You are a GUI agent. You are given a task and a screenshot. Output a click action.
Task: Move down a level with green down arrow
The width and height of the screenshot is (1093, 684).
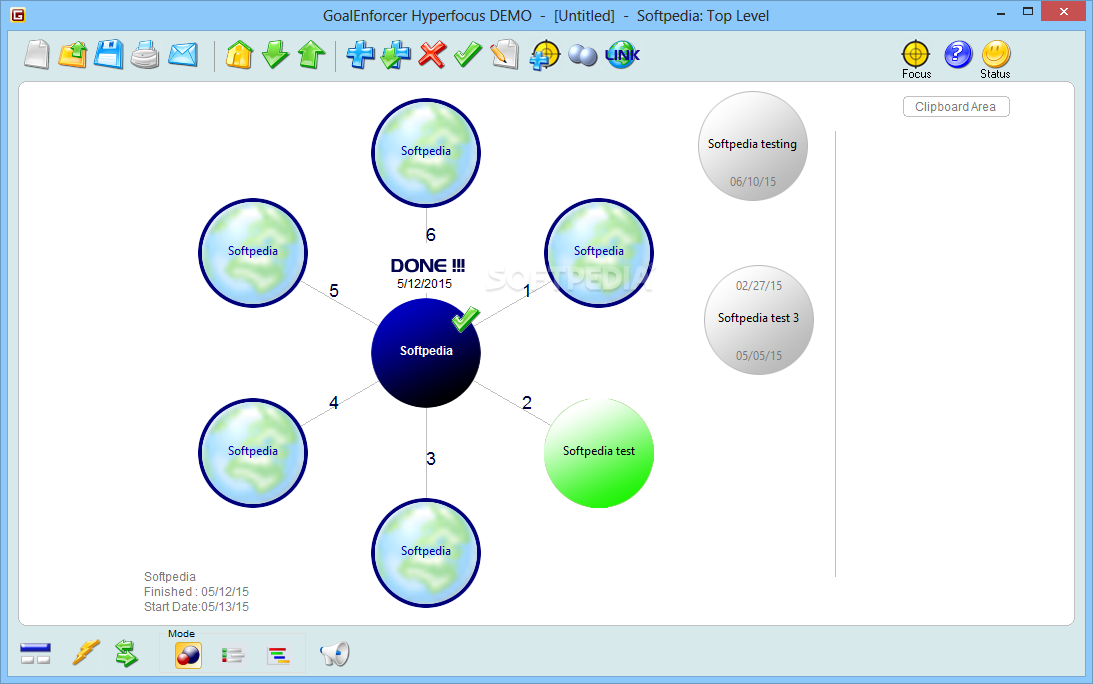[x=275, y=54]
